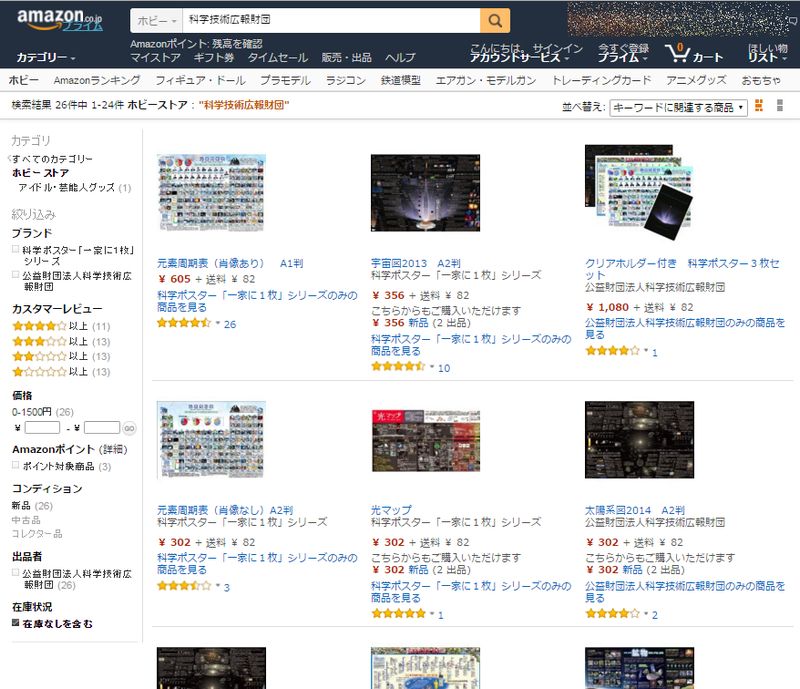
Task: Open the ホビー search category dropdown
Action: tap(157, 20)
